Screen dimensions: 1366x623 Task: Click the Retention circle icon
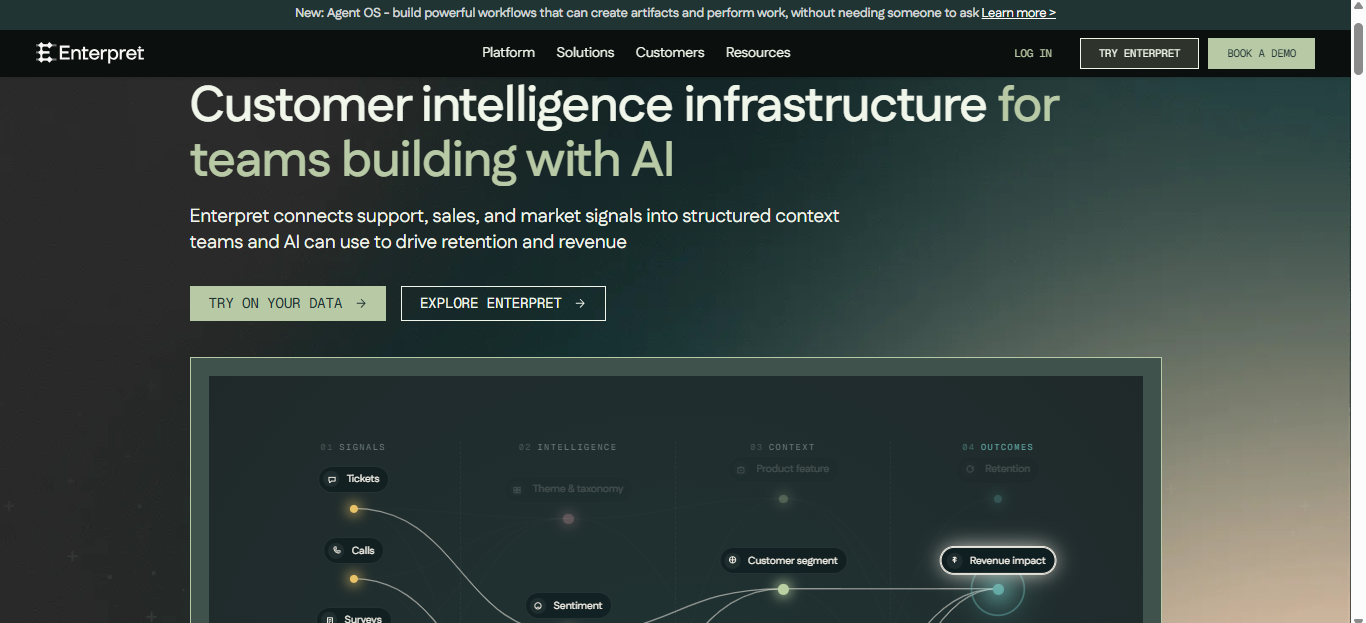pos(969,468)
